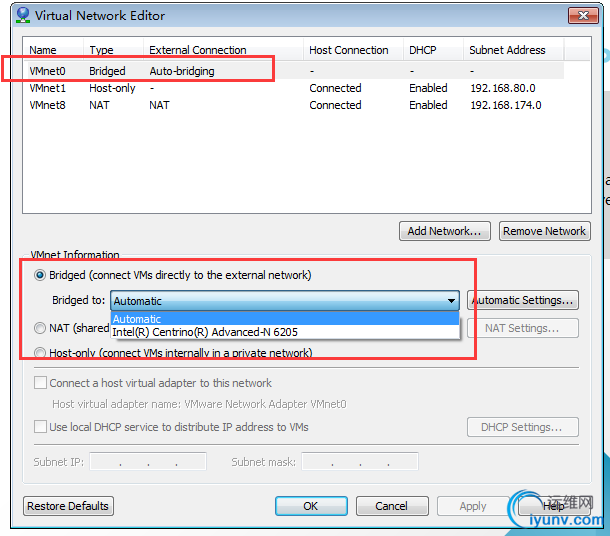Click the NAT Settings button
610x536 pixels.
point(523,328)
